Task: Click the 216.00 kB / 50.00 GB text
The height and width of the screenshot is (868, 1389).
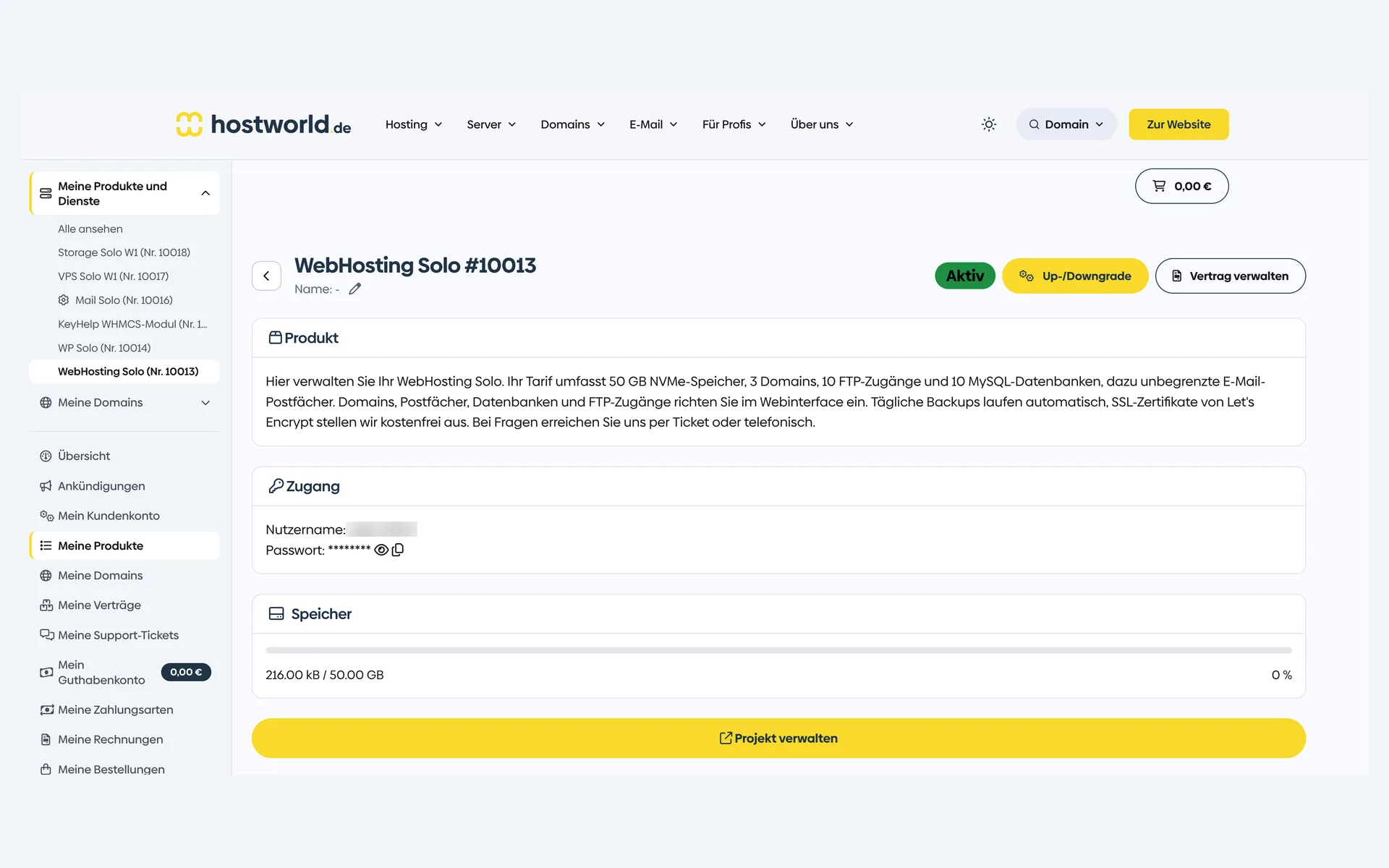Action: [x=325, y=675]
